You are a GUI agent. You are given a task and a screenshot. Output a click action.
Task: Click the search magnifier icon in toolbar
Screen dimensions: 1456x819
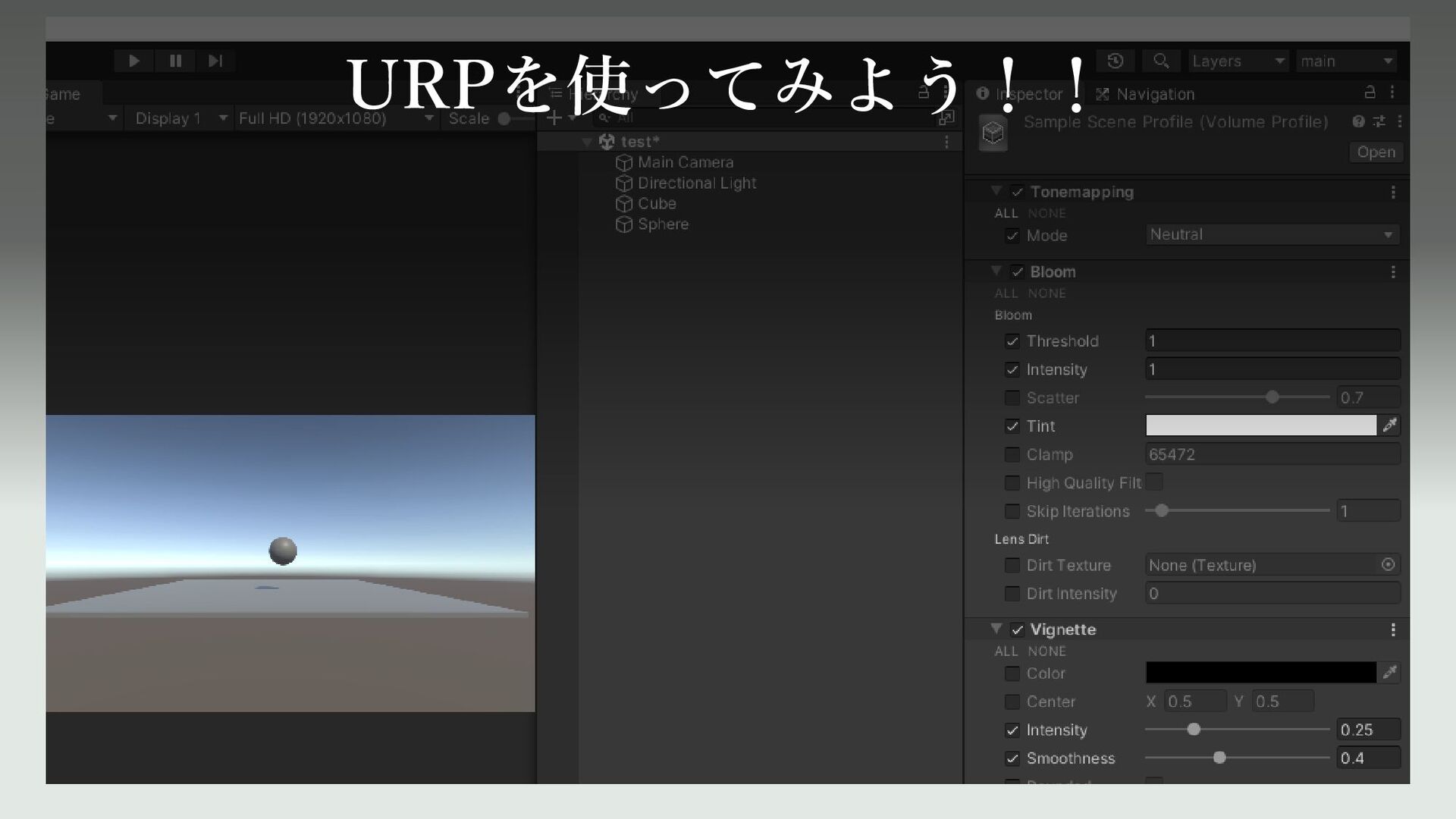point(1161,61)
